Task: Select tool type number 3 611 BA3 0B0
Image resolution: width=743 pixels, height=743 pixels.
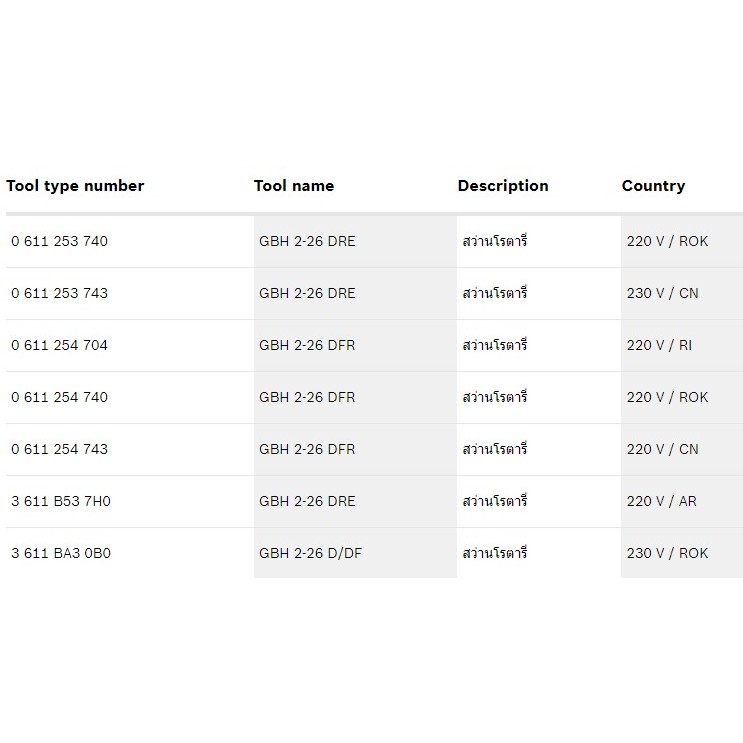Action: tap(61, 553)
